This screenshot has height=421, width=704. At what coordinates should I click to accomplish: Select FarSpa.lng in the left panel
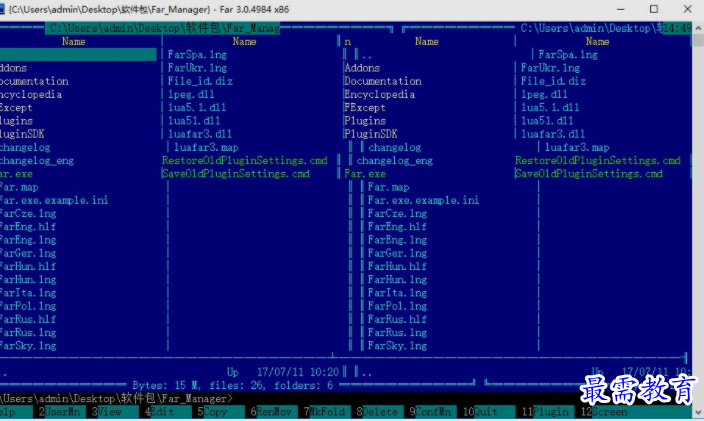[197, 55]
